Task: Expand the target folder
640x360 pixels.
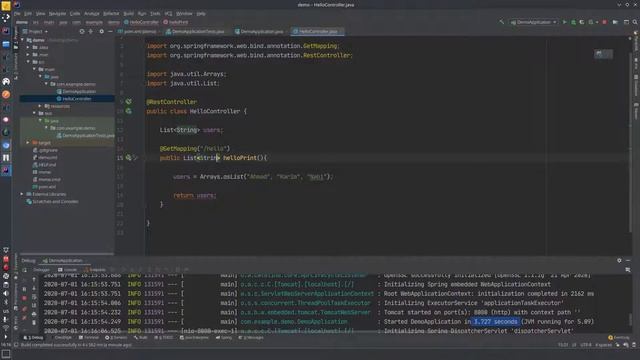Action: tap(28, 143)
